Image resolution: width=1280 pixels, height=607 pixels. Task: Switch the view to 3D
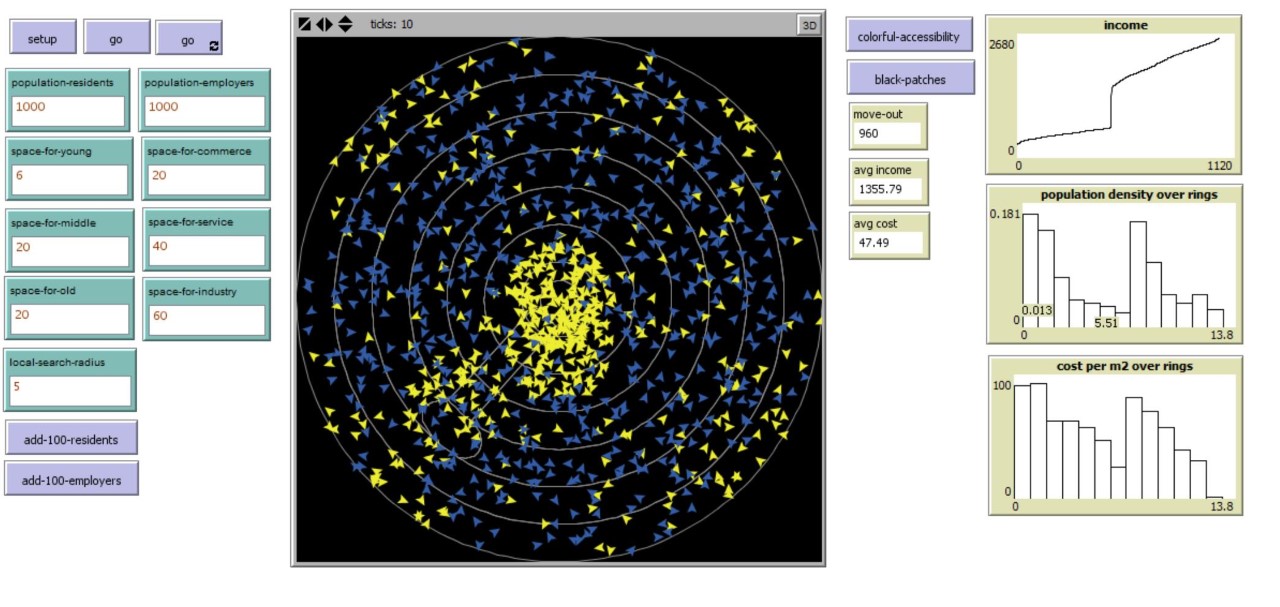point(807,25)
